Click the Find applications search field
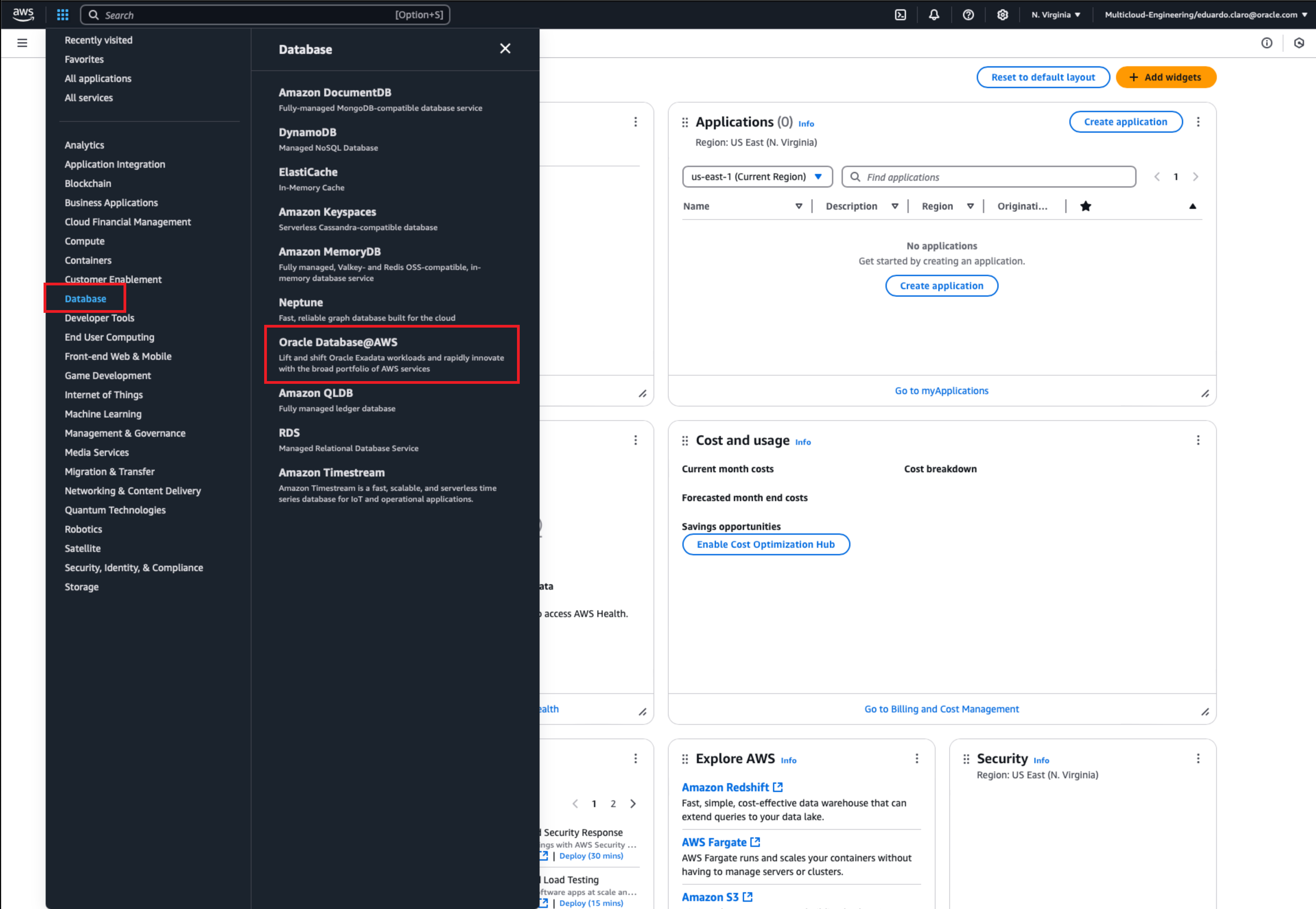This screenshot has width=1316, height=909. tap(988, 177)
